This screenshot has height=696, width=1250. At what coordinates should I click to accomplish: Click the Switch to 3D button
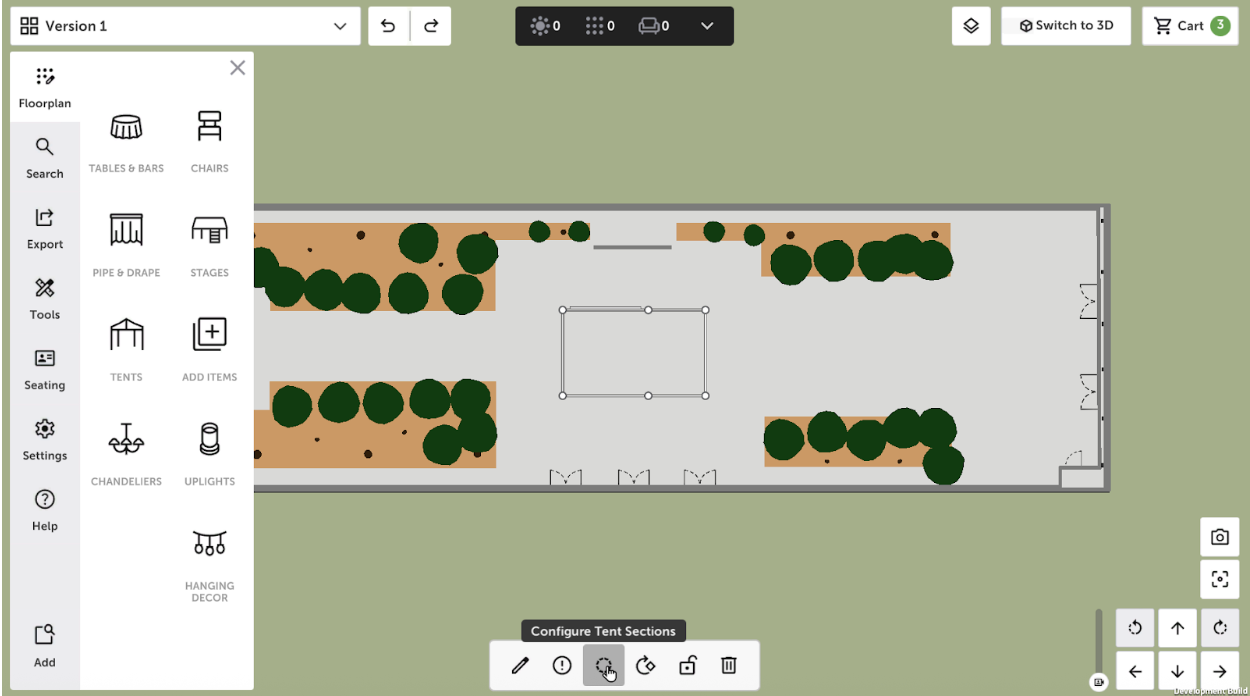coord(1065,25)
